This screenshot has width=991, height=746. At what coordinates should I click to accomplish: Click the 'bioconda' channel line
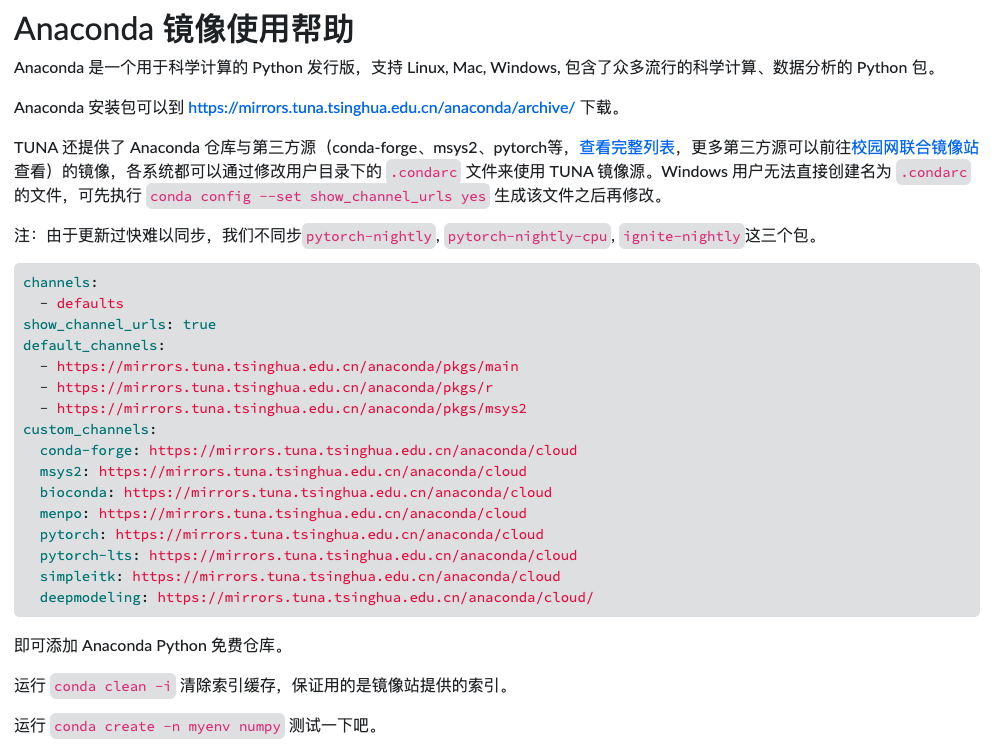tap(296, 492)
